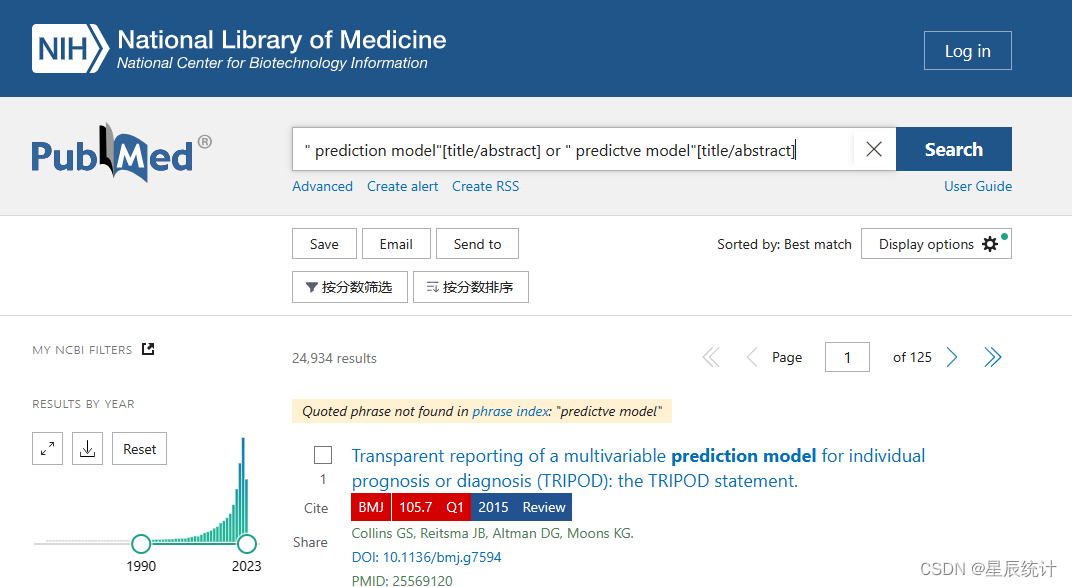Open the Advanced search link
This screenshot has height=587, width=1072.
click(x=322, y=186)
